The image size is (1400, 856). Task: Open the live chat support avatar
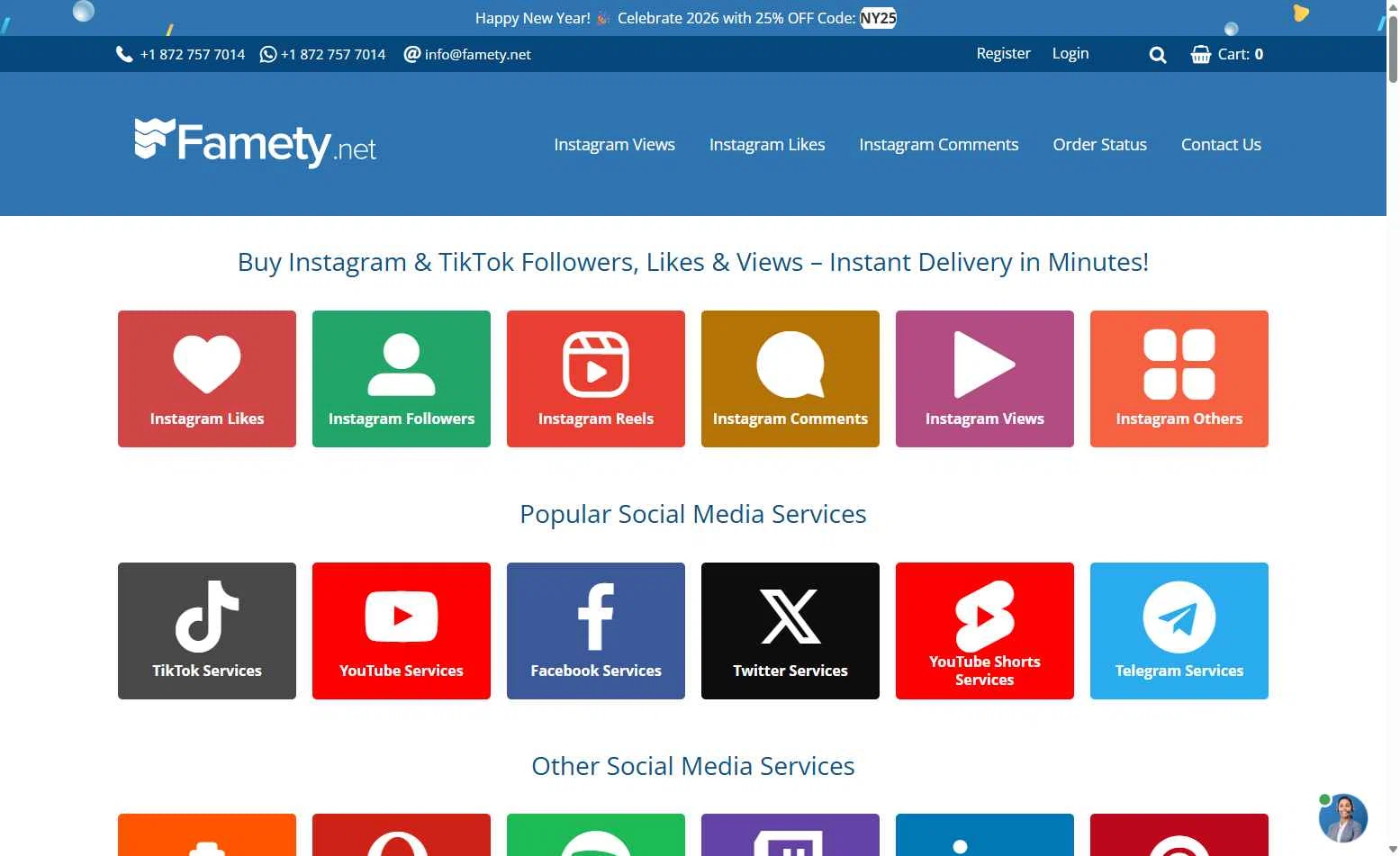(x=1342, y=817)
